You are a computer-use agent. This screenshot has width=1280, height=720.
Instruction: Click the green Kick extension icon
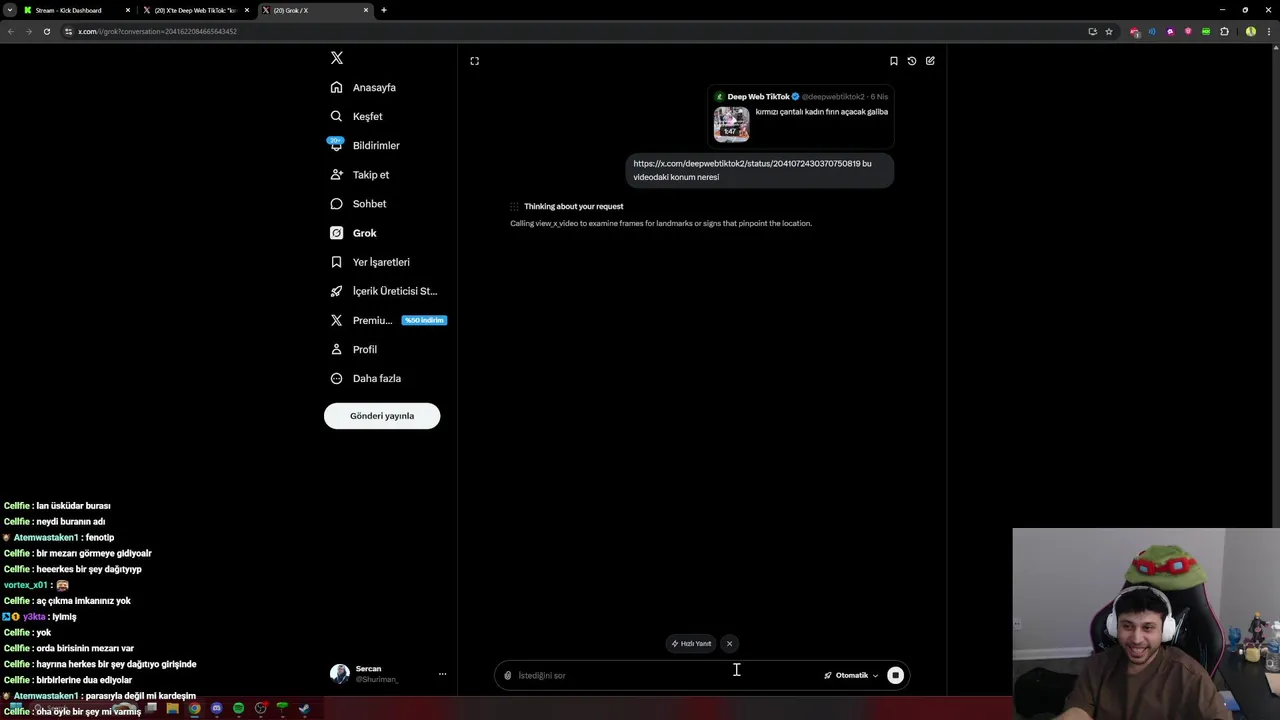coord(1206,31)
